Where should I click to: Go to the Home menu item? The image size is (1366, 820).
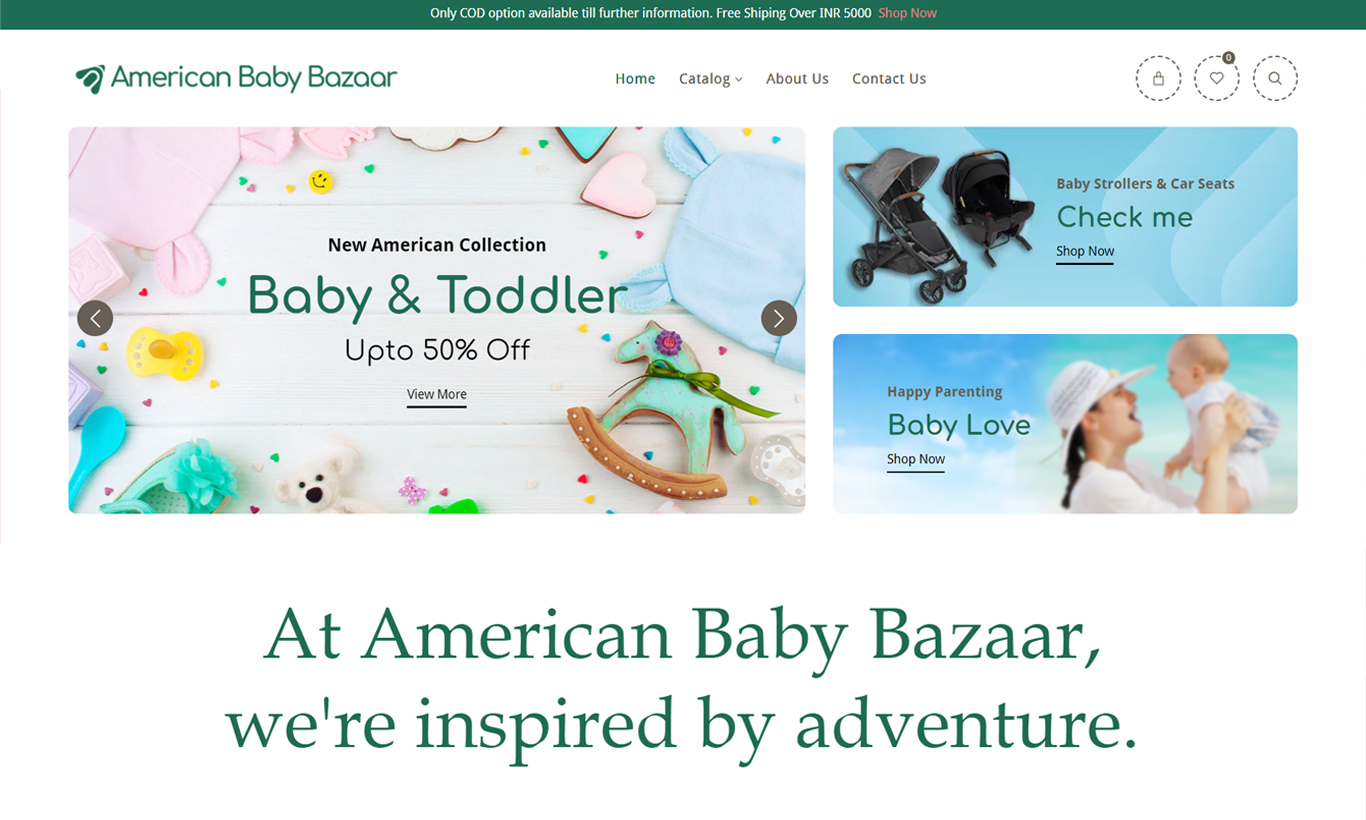point(635,78)
